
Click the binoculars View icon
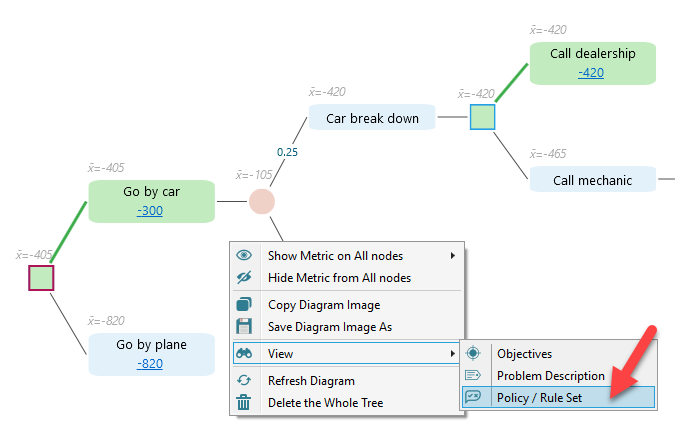coord(244,353)
